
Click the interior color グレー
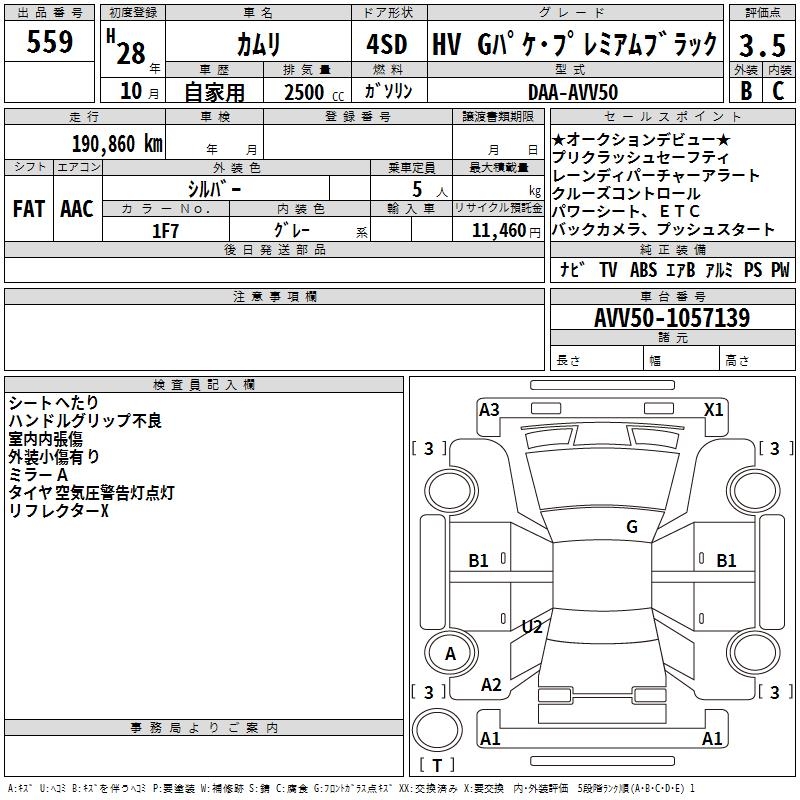(x=292, y=230)
